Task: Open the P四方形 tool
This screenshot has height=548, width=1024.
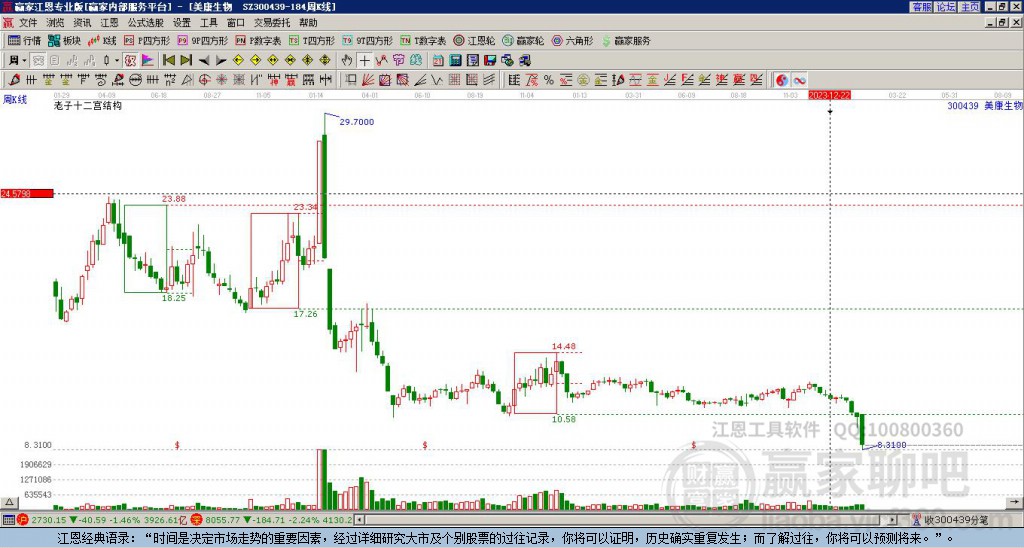Action: (x=147, y=40)
